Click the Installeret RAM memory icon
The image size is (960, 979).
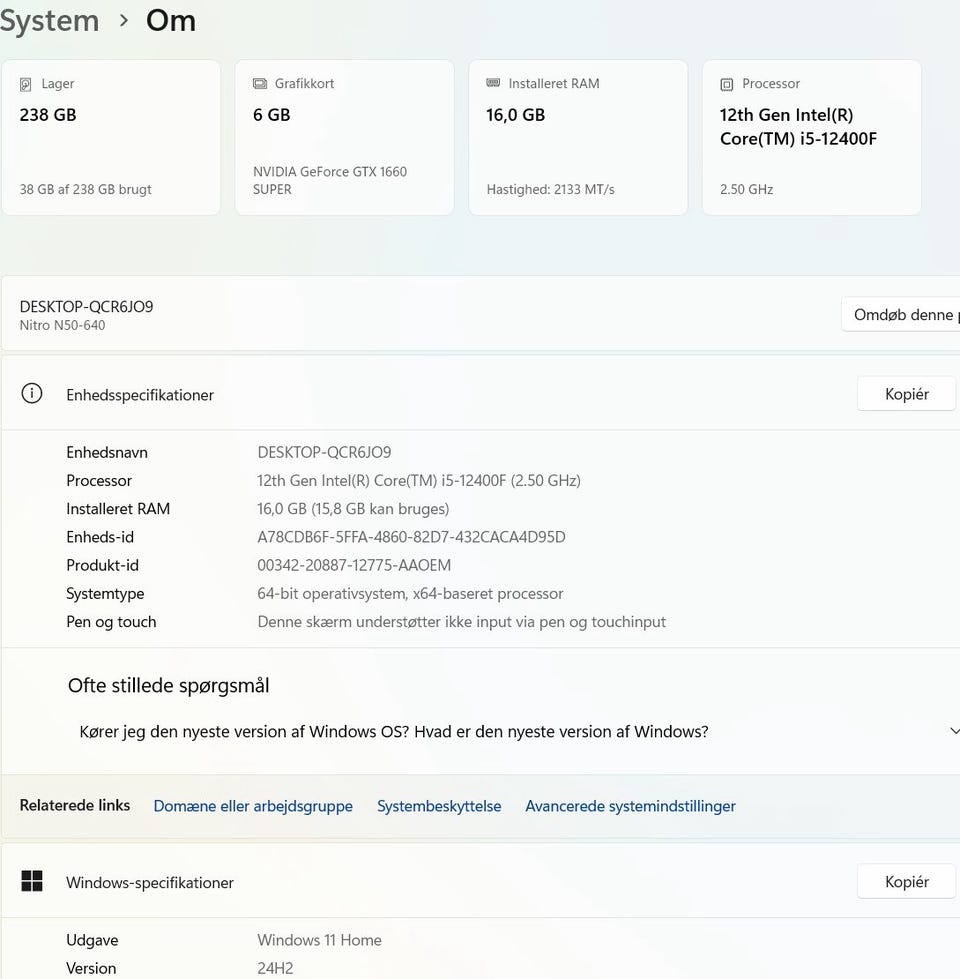493,84
